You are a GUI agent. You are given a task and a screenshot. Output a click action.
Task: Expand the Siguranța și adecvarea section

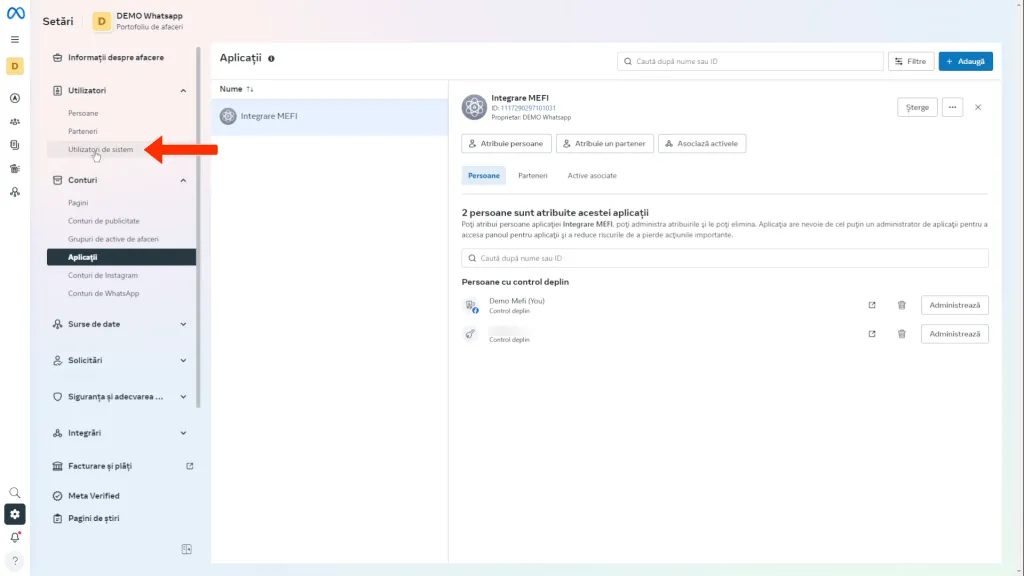tap(184, 396)
